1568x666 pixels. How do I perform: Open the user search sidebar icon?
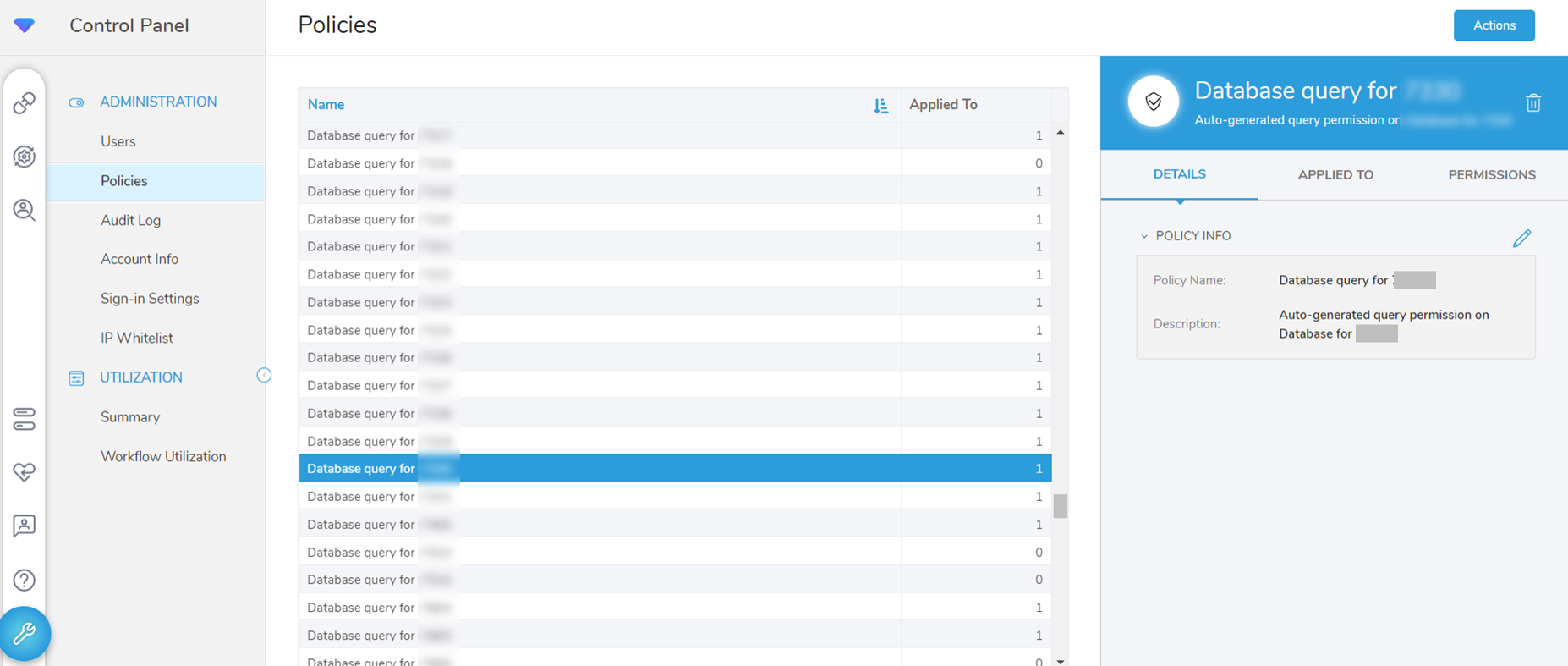[25, 210]
